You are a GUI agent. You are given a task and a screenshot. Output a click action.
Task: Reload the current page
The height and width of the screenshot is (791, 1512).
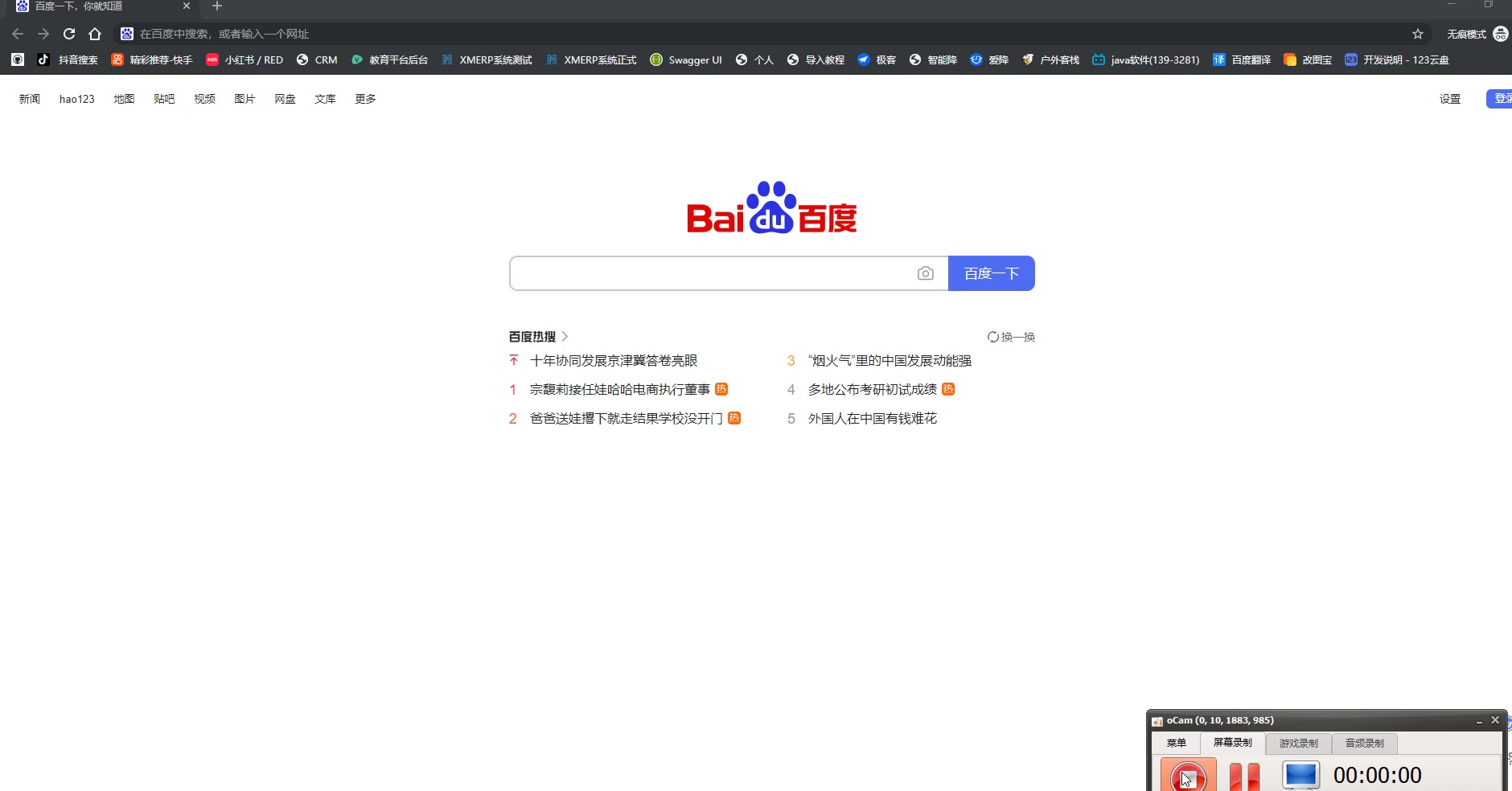[69, 34]
